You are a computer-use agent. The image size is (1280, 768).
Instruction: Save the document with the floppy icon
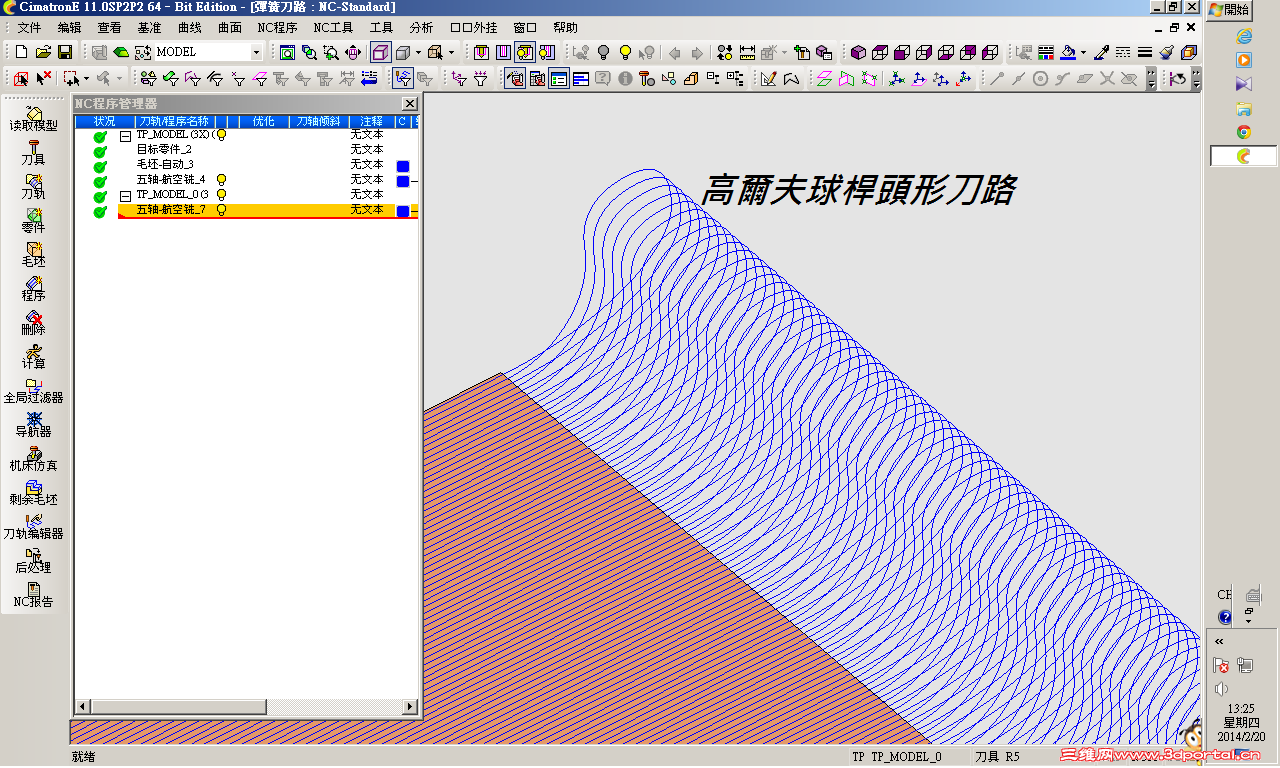coord(64,52)
